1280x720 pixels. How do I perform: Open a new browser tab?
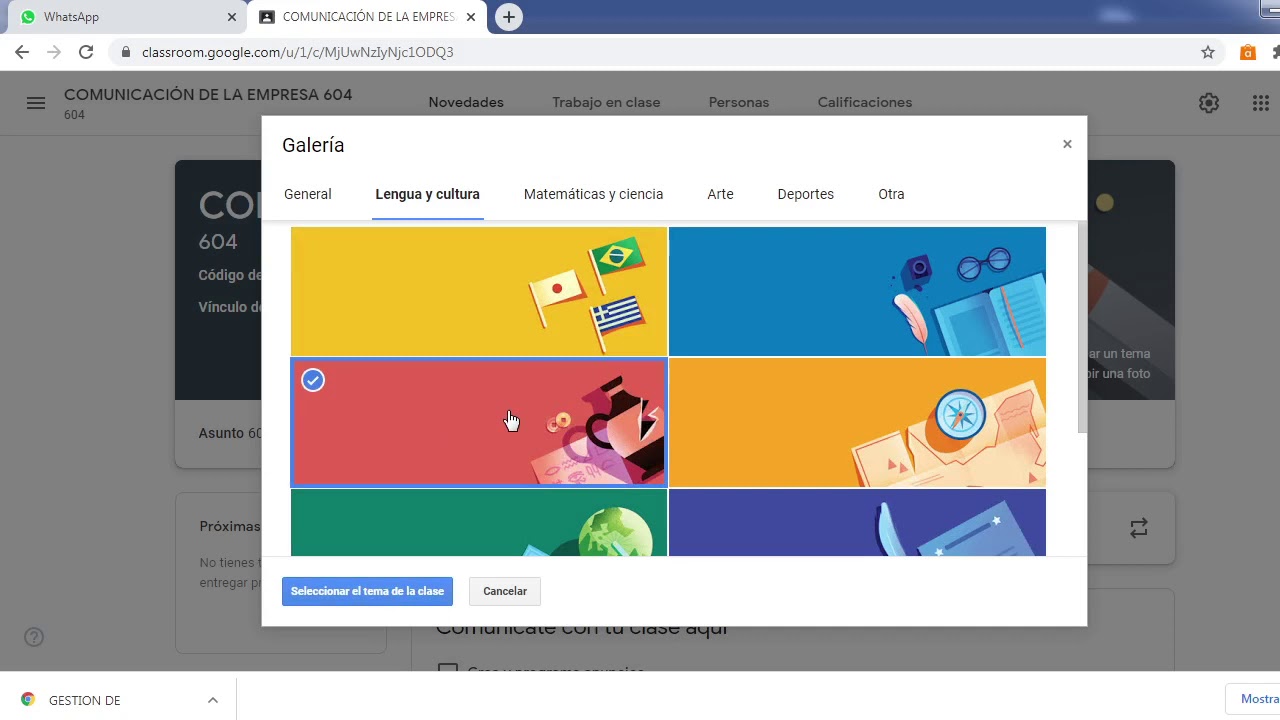[509, 17]
